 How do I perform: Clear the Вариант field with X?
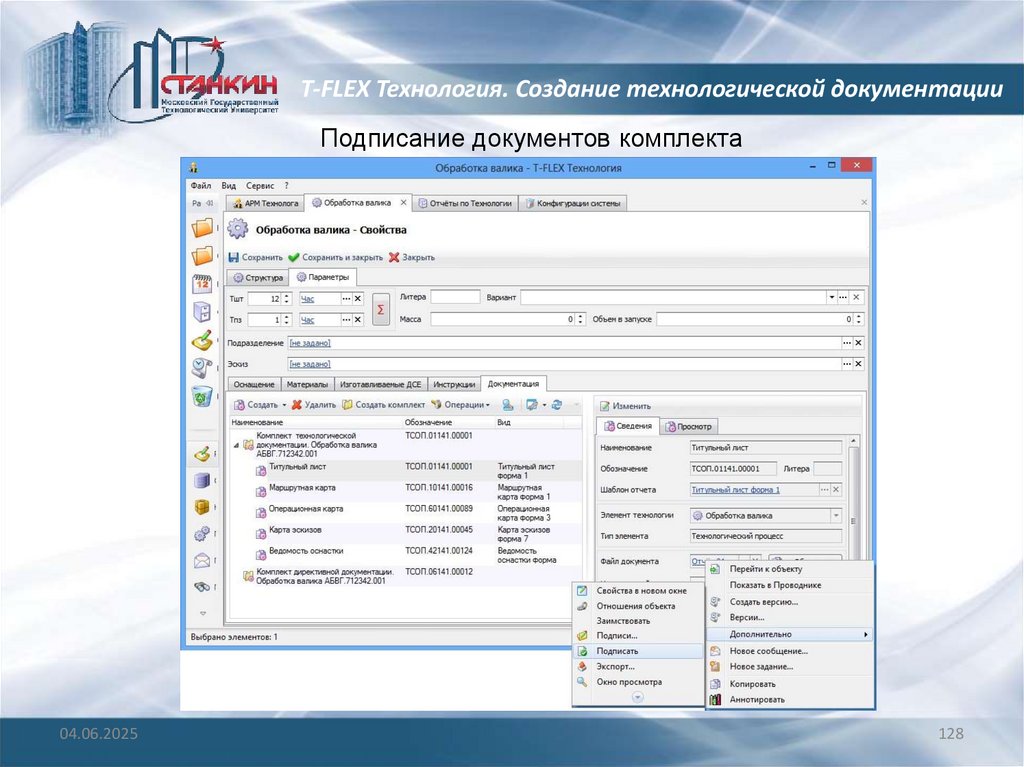[x=856, y=297]
